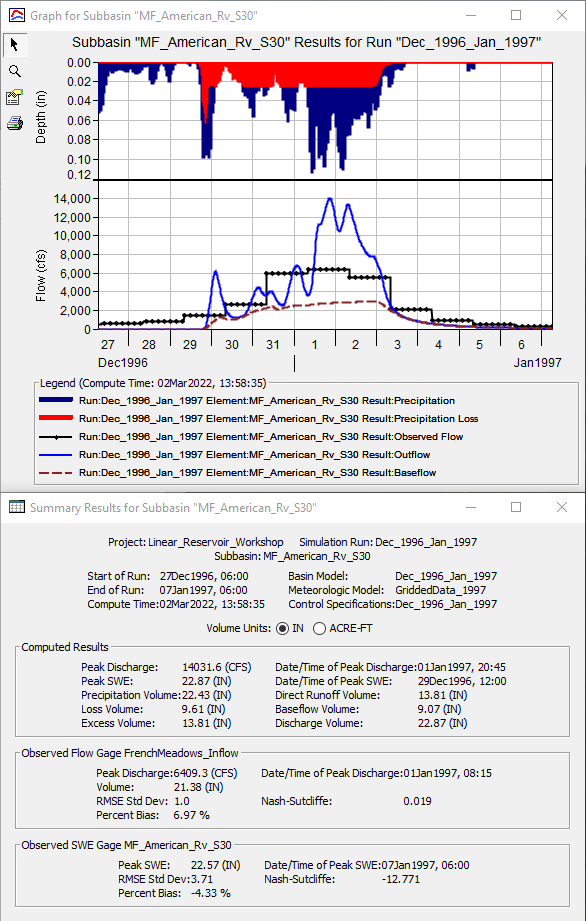Click the SWE RMSE Std Dev value 3.71
The height and width of the screenshot is (921, 586).
tap(202, 879)
